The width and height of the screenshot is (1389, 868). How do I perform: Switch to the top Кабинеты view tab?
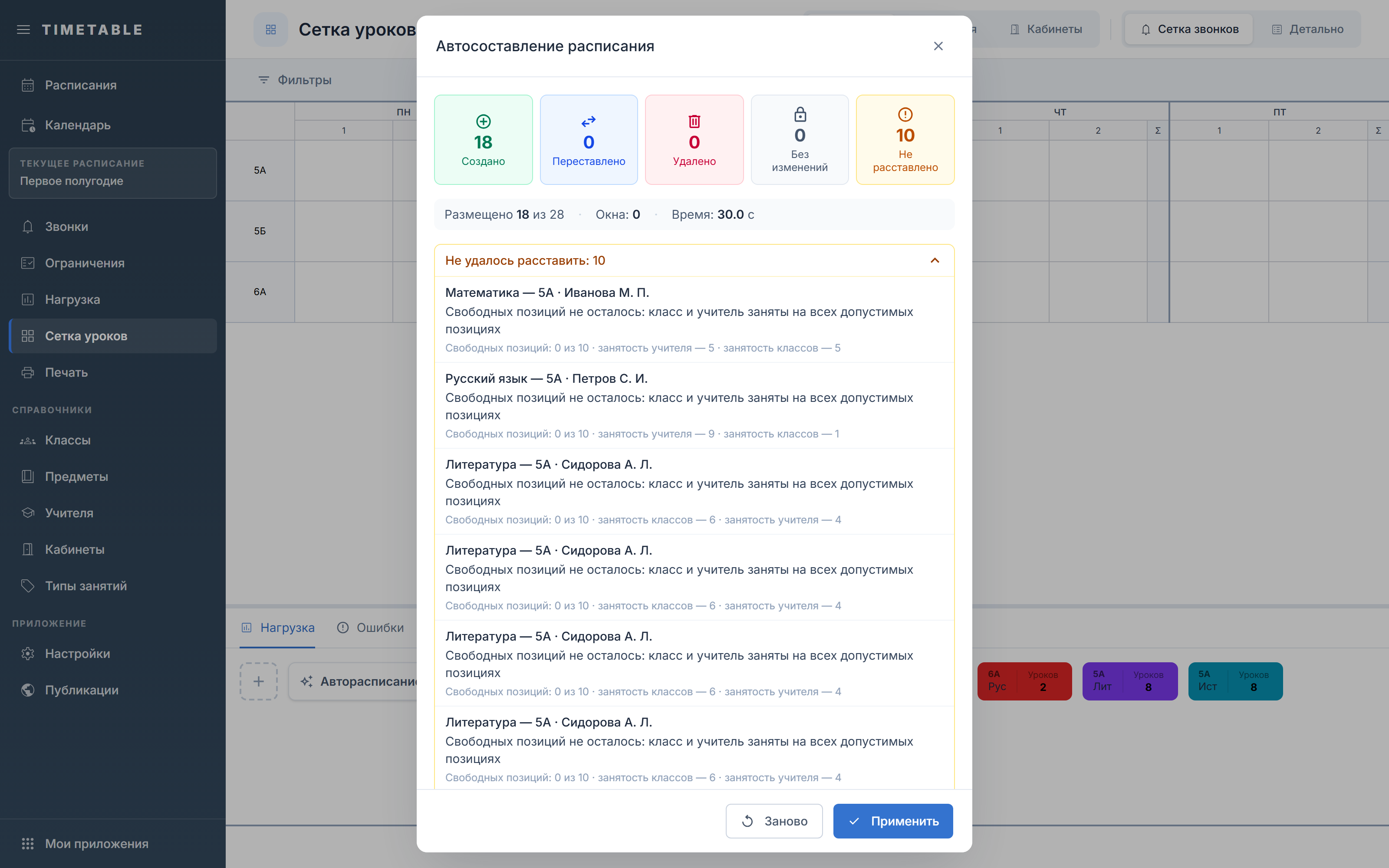pyautogui.click(x=1046, y=29)
